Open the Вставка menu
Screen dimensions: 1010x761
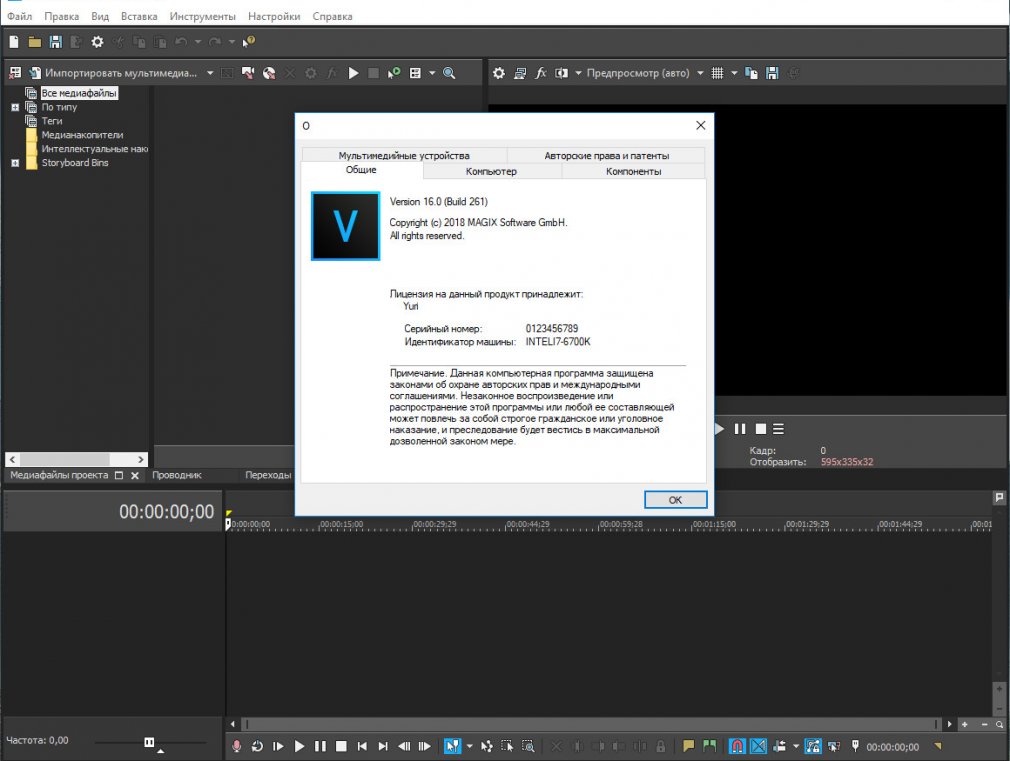click(x=138, y=16)
